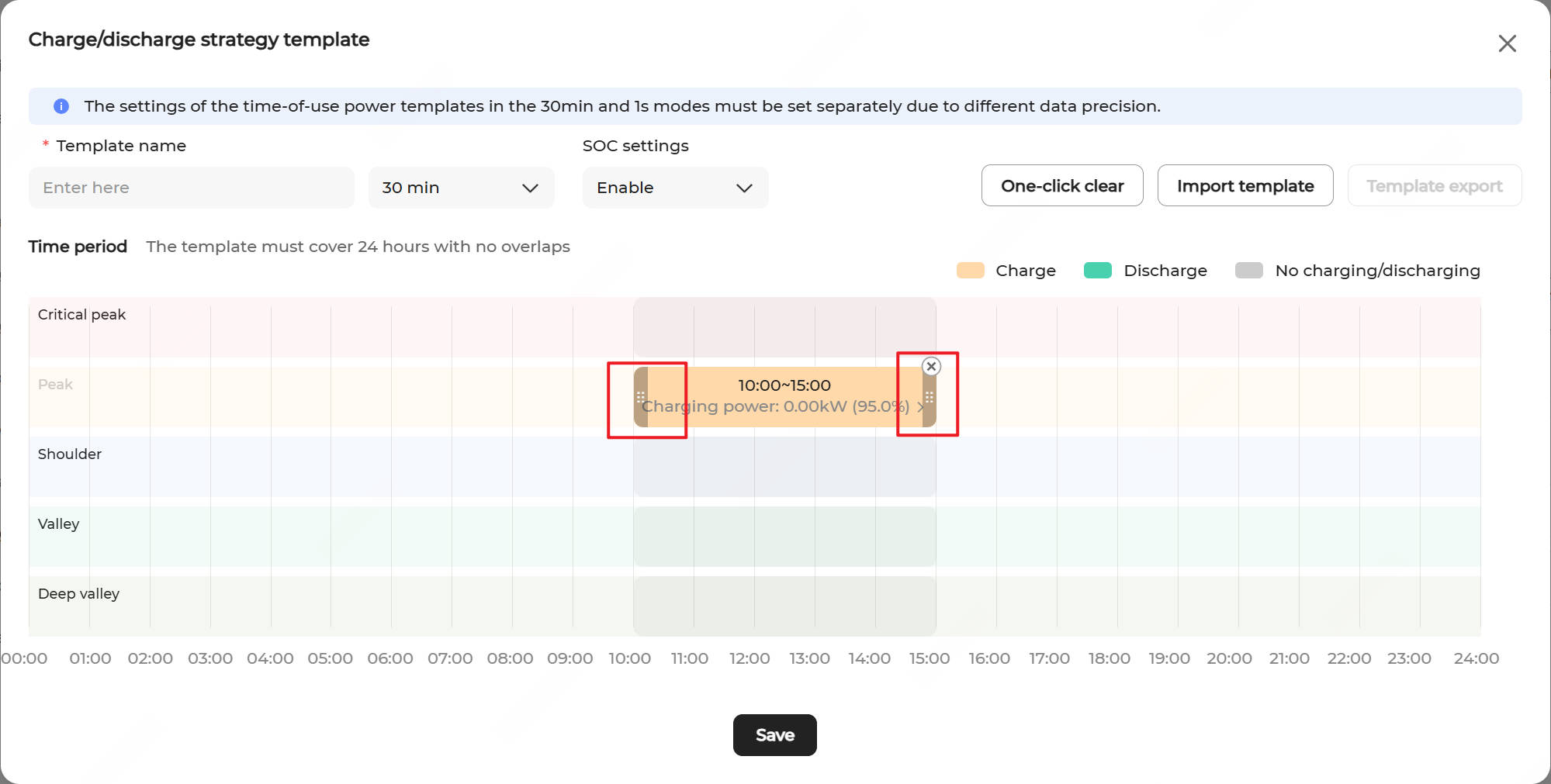Click the orange Charge legend swatch
1551x784 pixels.
970,271
